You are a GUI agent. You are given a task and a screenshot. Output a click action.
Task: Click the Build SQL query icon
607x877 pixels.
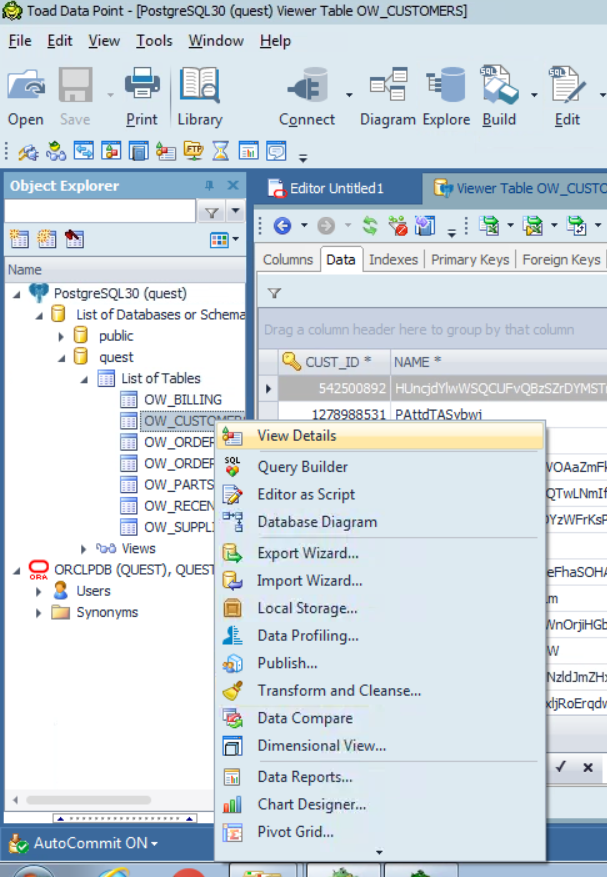(x=498, y=85)
